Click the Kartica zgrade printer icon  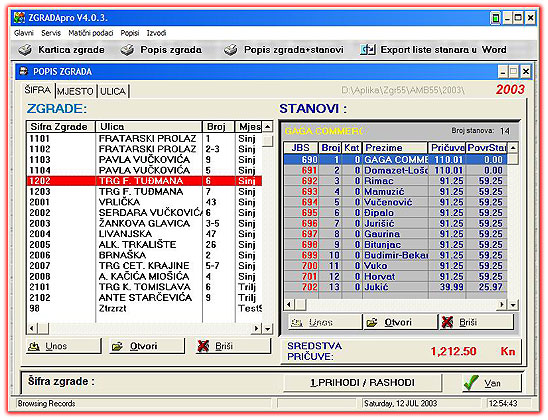pyautogui.click(x=25, y=50)
